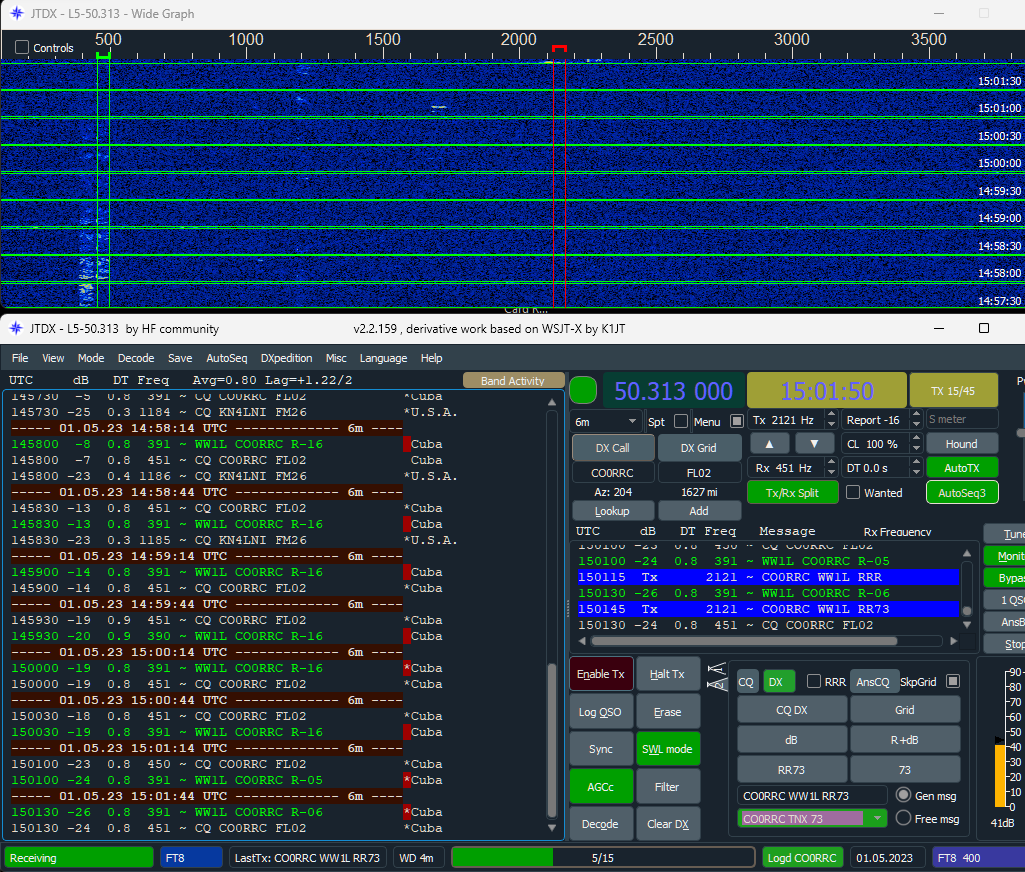Decrease Report -16 with stepper down arrow
The width and height of the screenshot is (1025, 872).
(916, 424)
